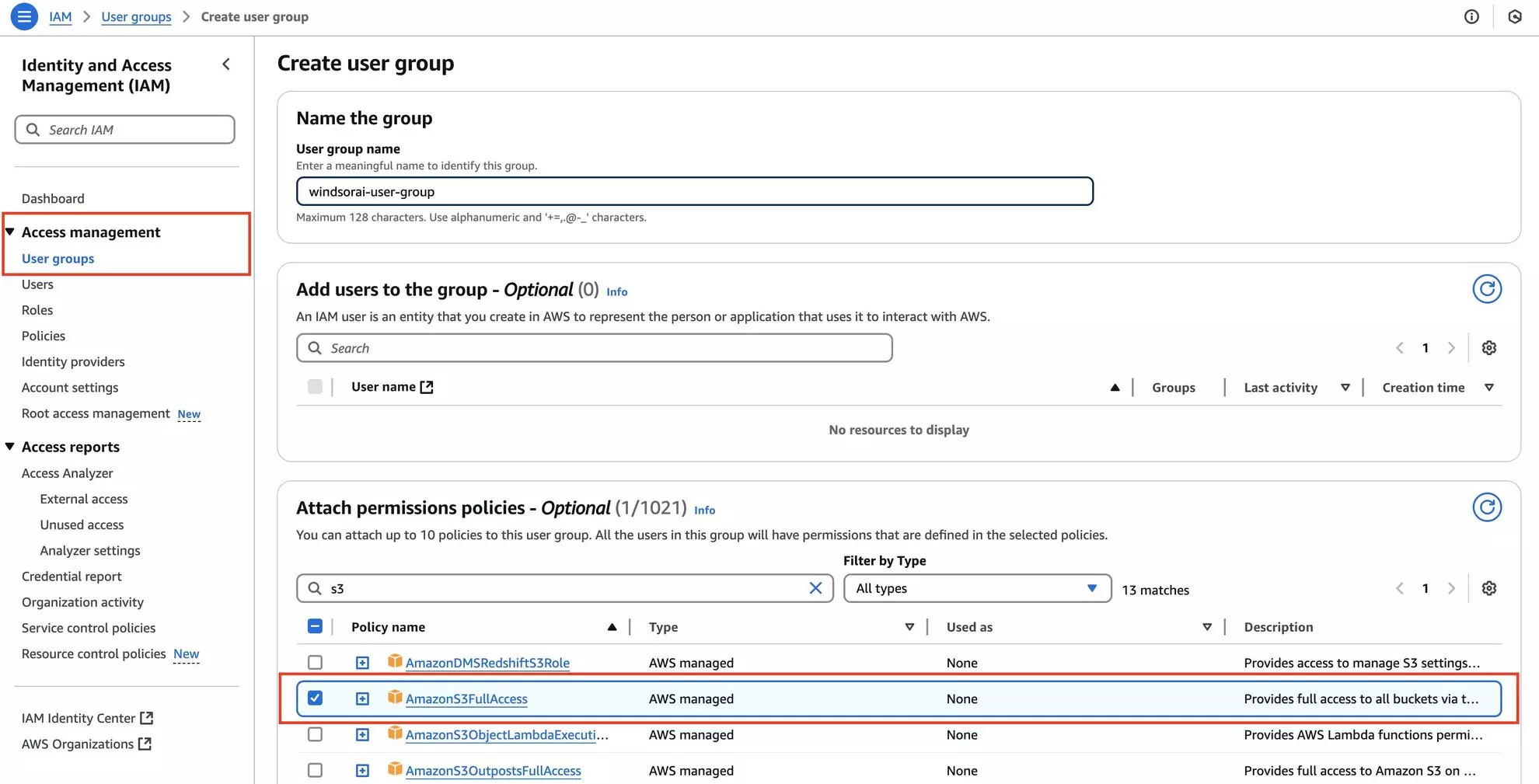Viewport: 1539px width, 784px height.
Task: Focus the Search IAM field
Action: pos(124,130)
